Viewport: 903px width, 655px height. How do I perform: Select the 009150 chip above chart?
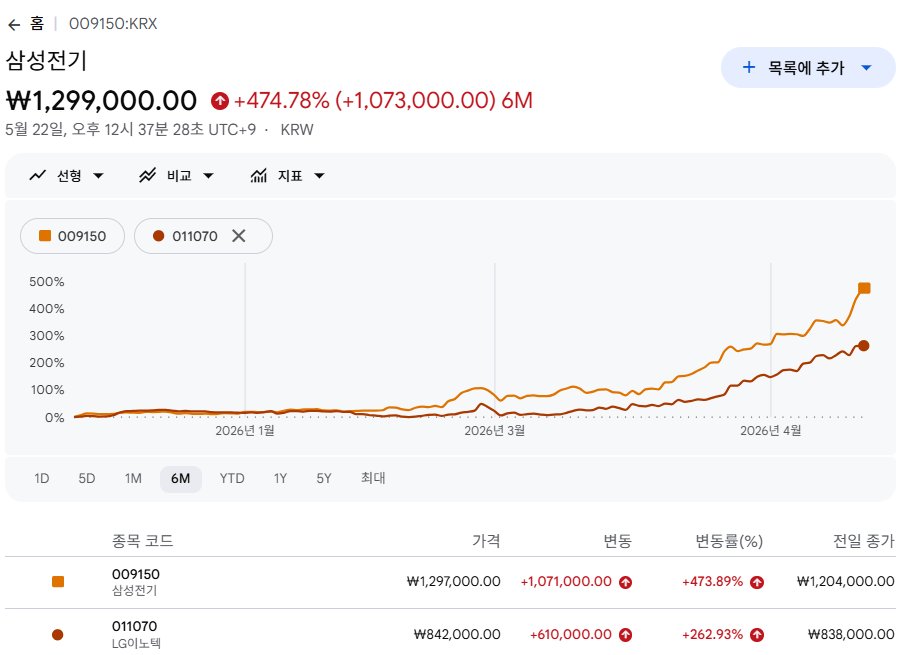pos(73,236)
